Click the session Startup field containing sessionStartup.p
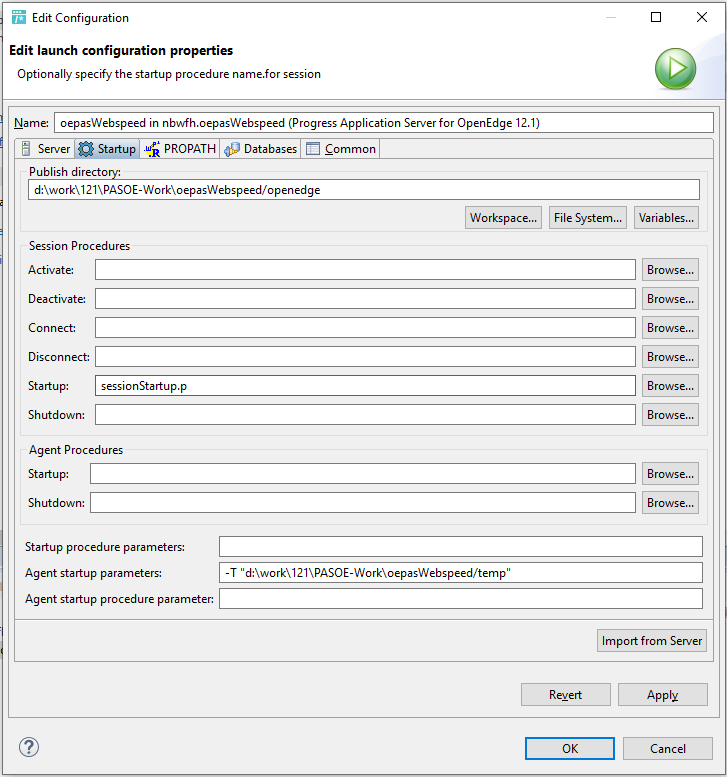Image resolution: width=727 pixels, height=777 pixels. 365,386
